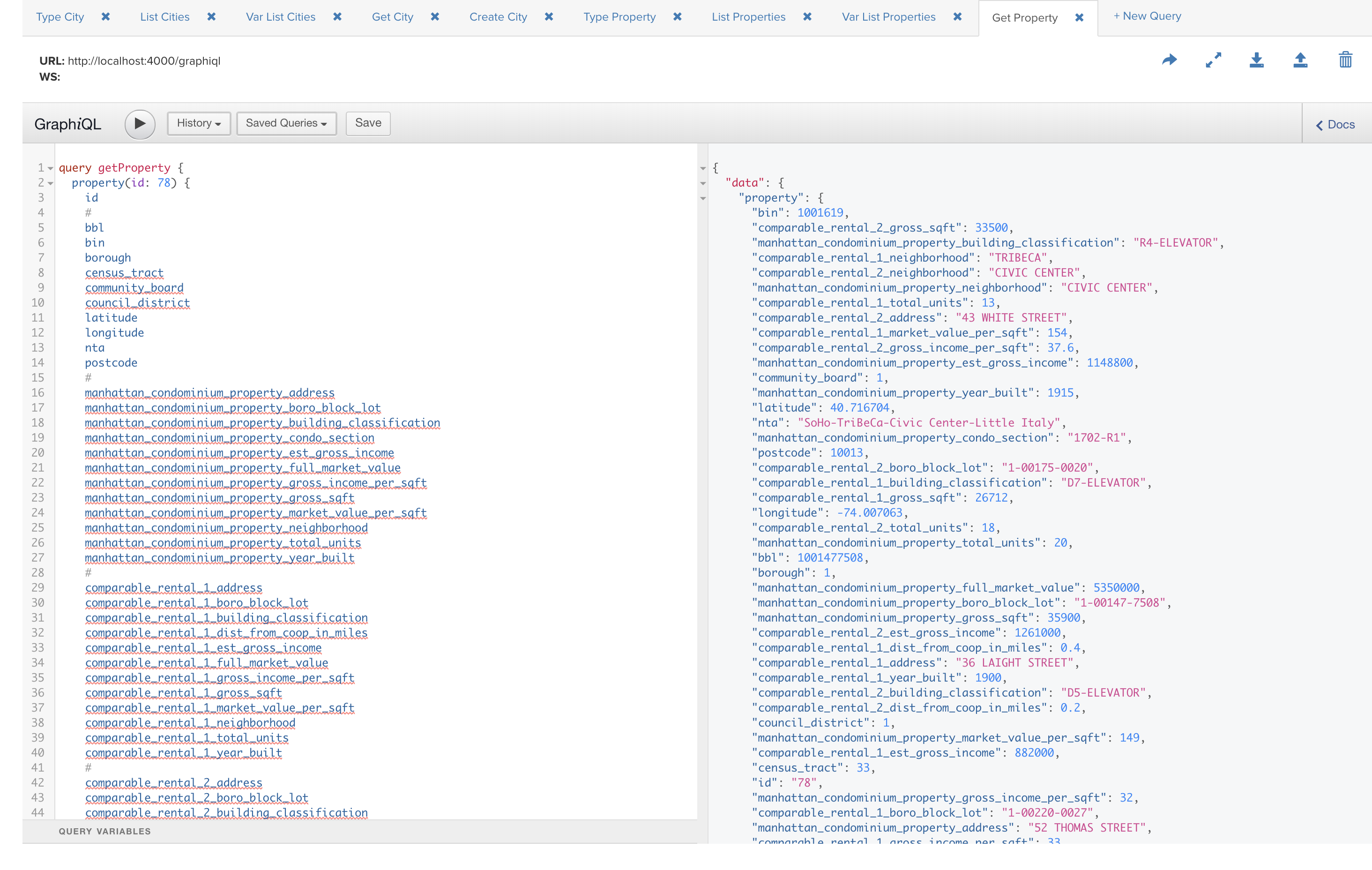Image resolution: width=1372 pixels, height=870 pixels.
Task: Open the Create City tab
Action: point(498,17)
